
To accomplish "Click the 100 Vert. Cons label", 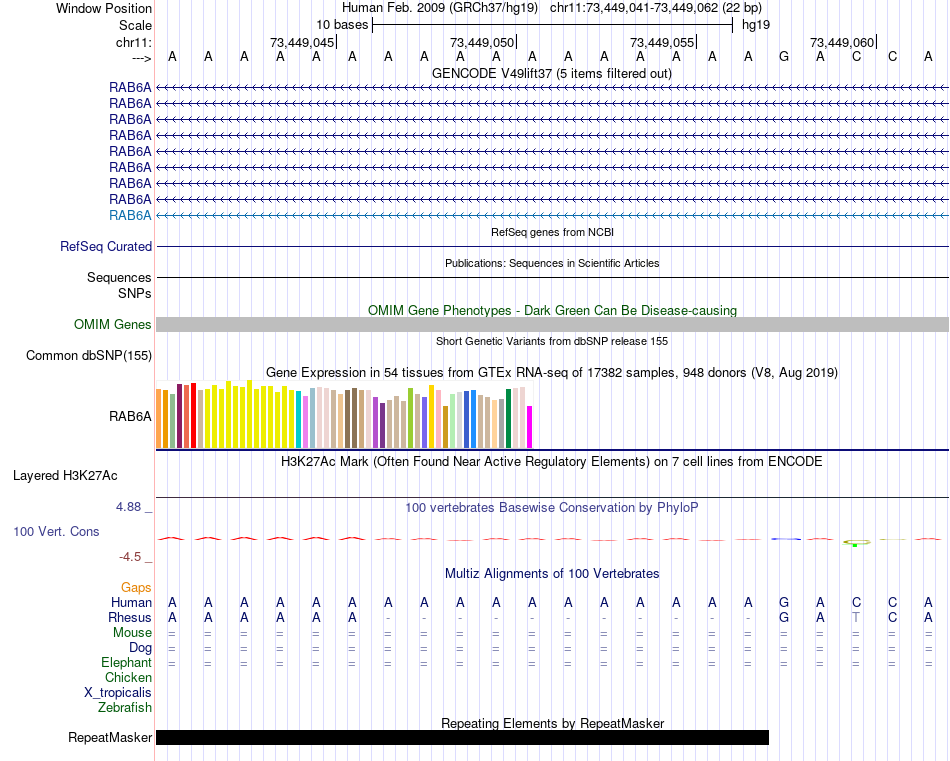I will tap(56, 531).
